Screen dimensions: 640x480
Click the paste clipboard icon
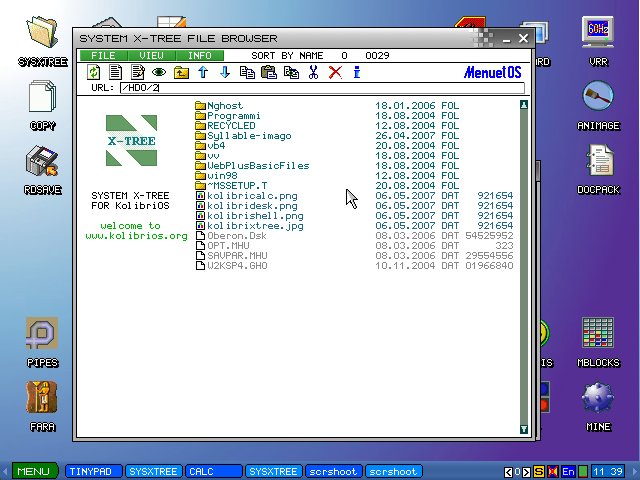click(269, 72)
